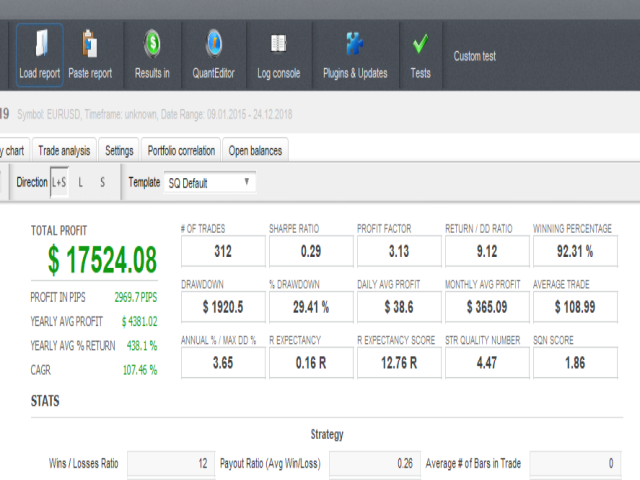Click the Load report icon
The width and height of the screenshot is (640, 480).
click(x=40, y=46)
